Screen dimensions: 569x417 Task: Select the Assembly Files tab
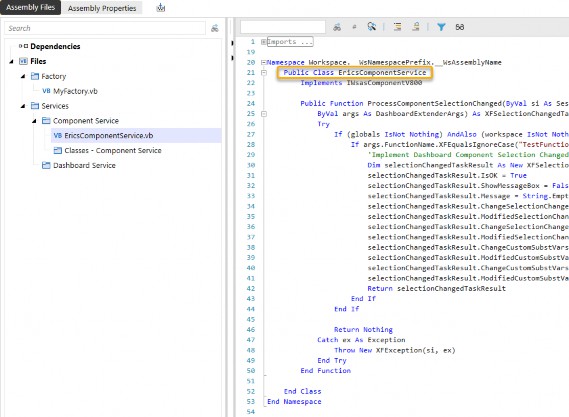pyautogui.click(x=30, y=7)
